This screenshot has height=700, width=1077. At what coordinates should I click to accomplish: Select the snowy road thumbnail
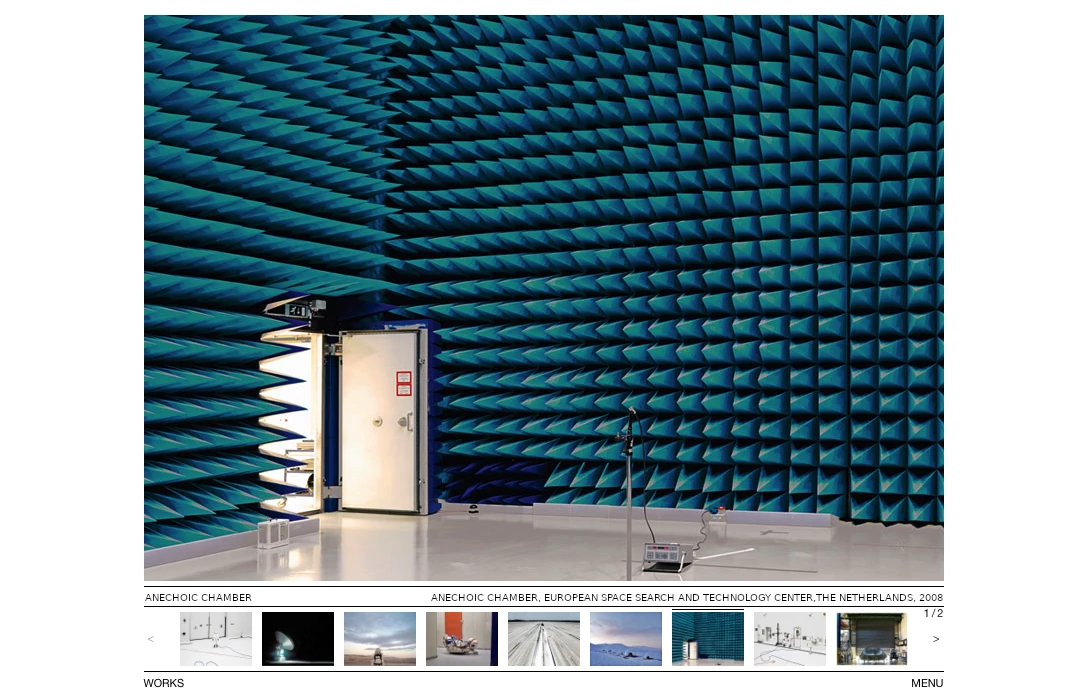(543, 638)
